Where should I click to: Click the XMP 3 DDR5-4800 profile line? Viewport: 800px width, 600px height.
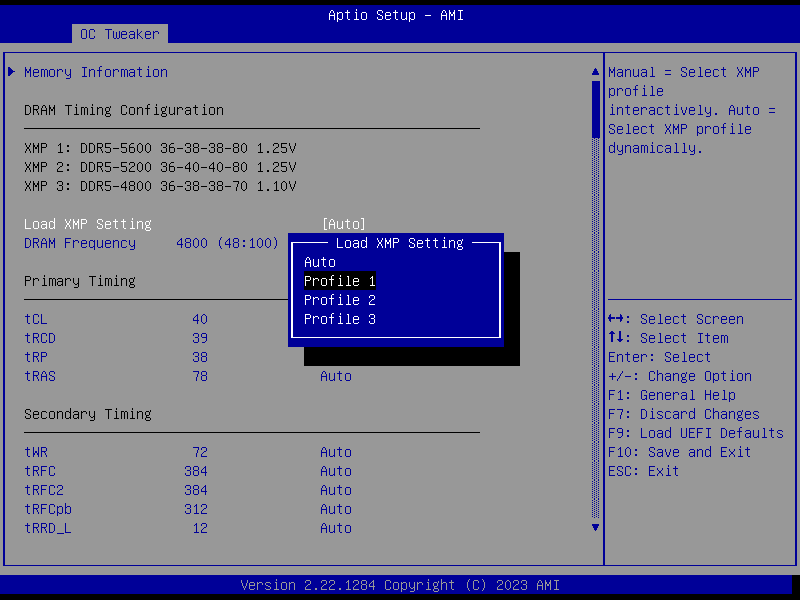point(160,186)
